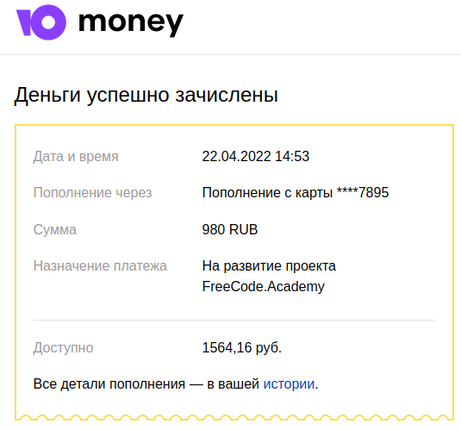This screenshot has width=461, height=430.
Task: Select the card text "Пополнение с карты ****7895"
Action: point(295,193)
